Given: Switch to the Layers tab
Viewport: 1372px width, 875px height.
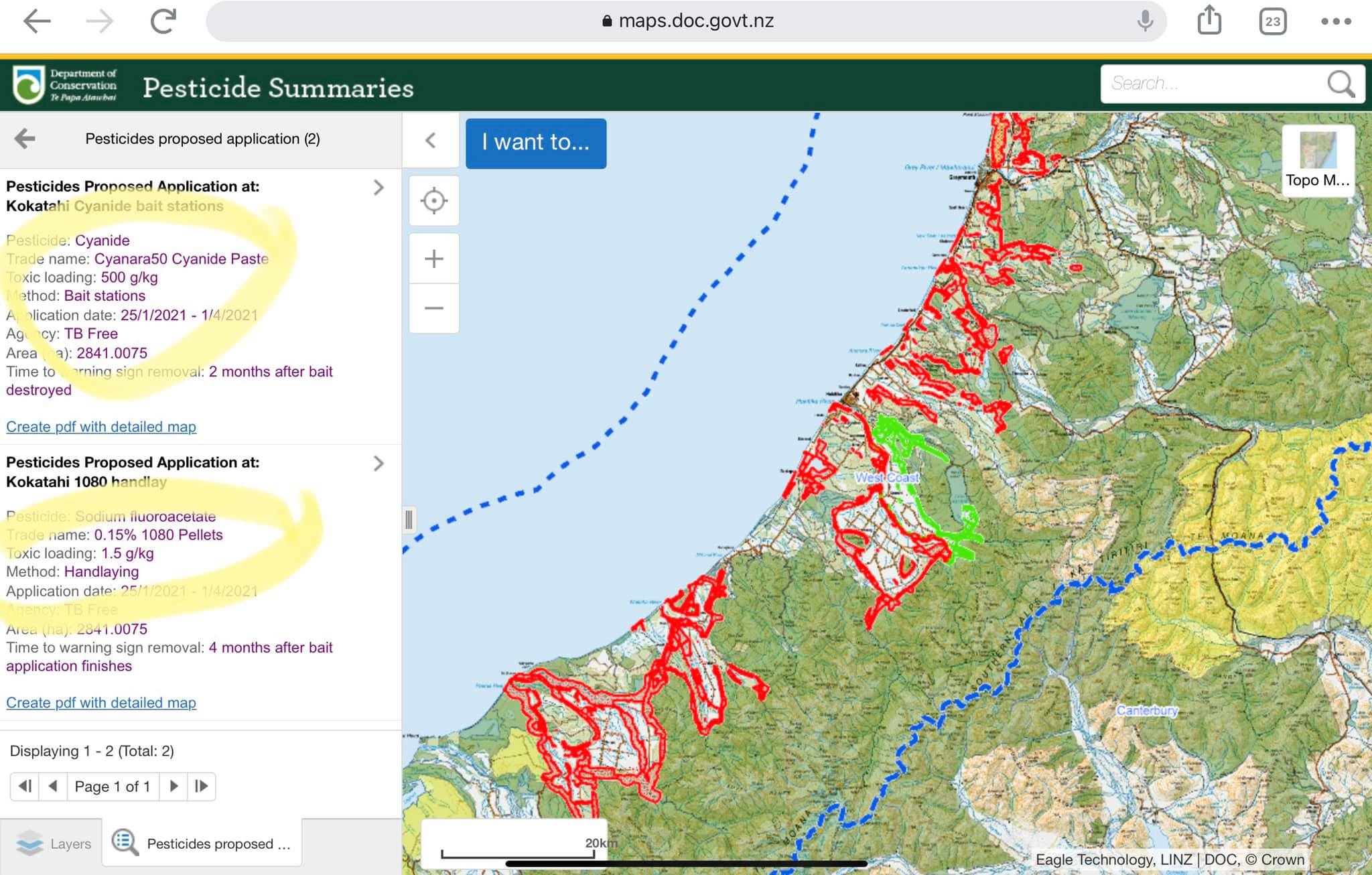Looking at the screenshot, I should [x=53, y=844].
